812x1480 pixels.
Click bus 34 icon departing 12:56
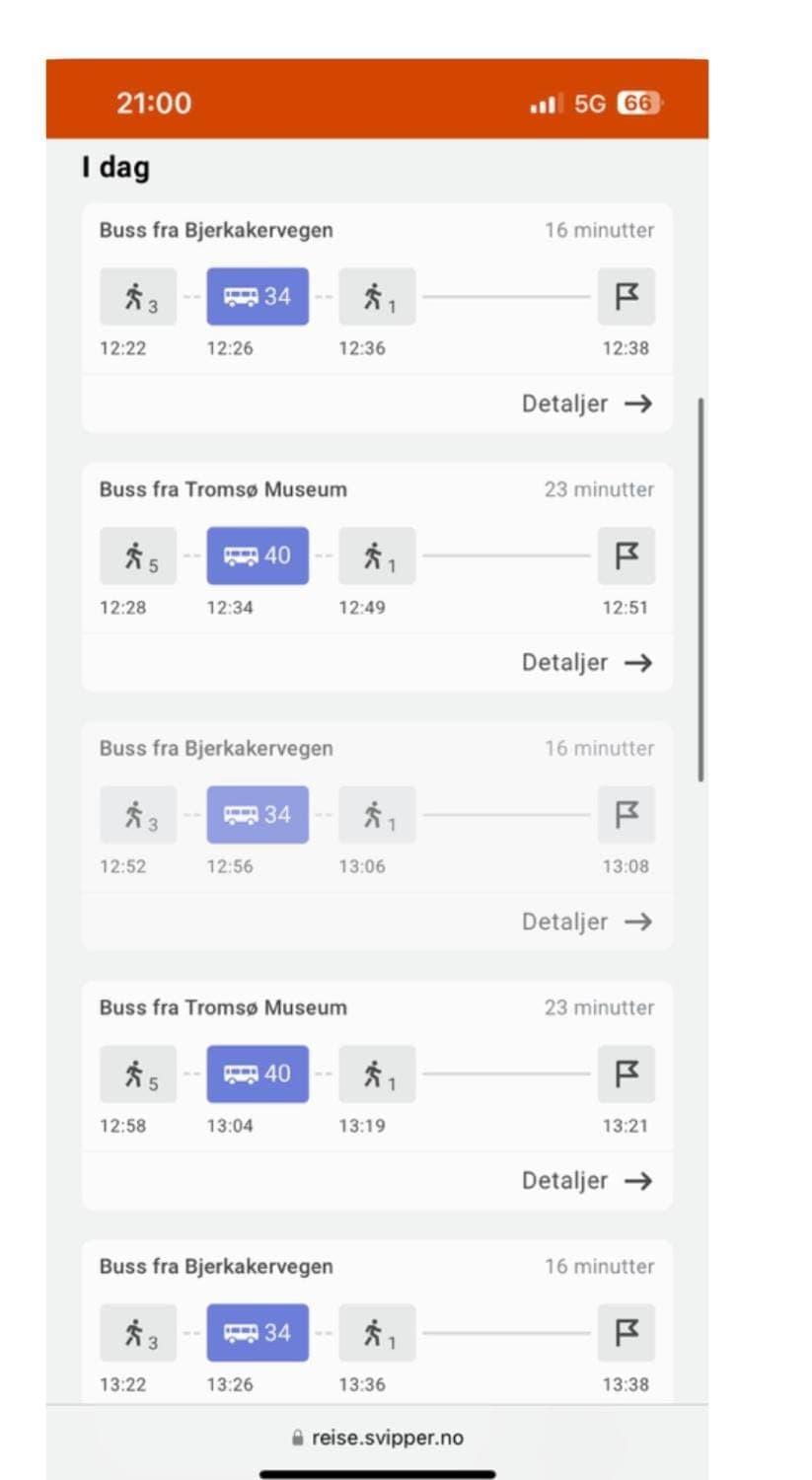(257, 815)
